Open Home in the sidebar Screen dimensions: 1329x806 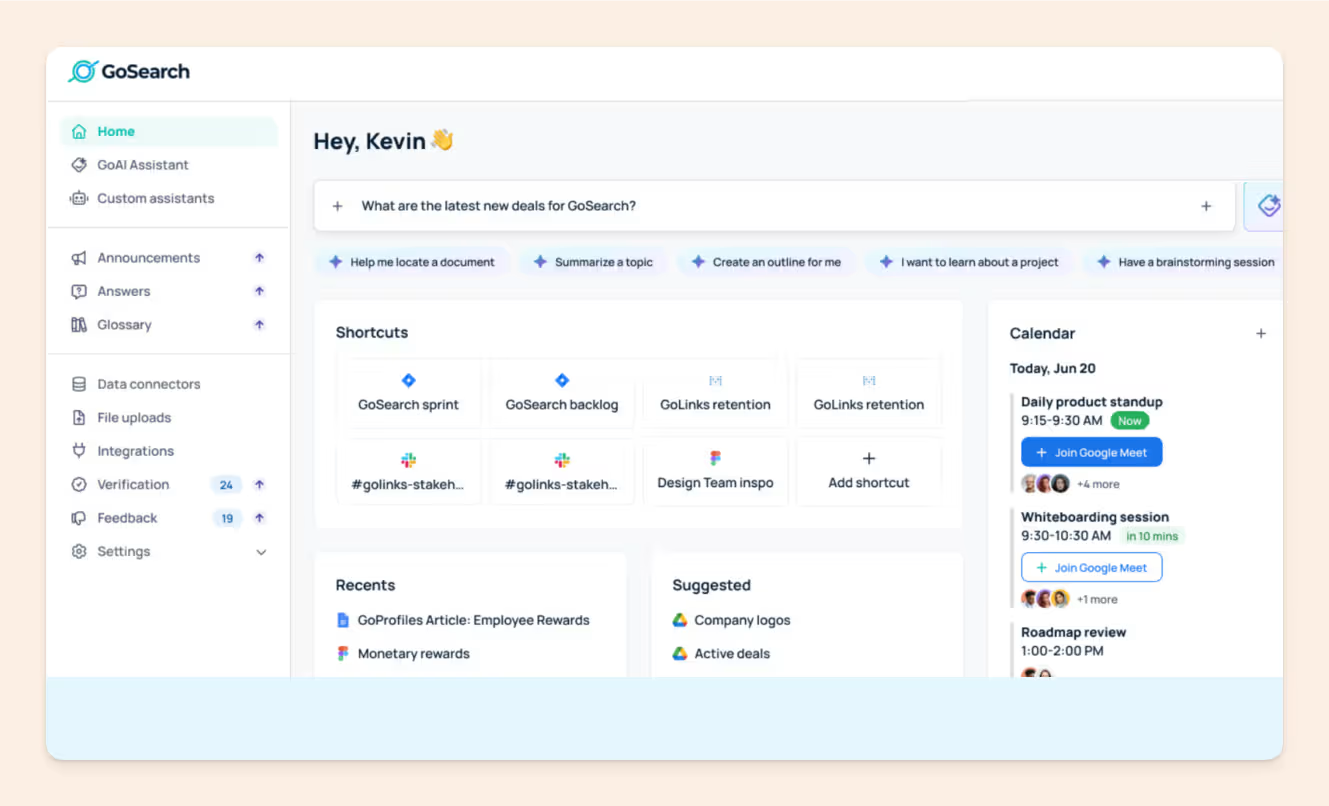(x=168, y=131)
